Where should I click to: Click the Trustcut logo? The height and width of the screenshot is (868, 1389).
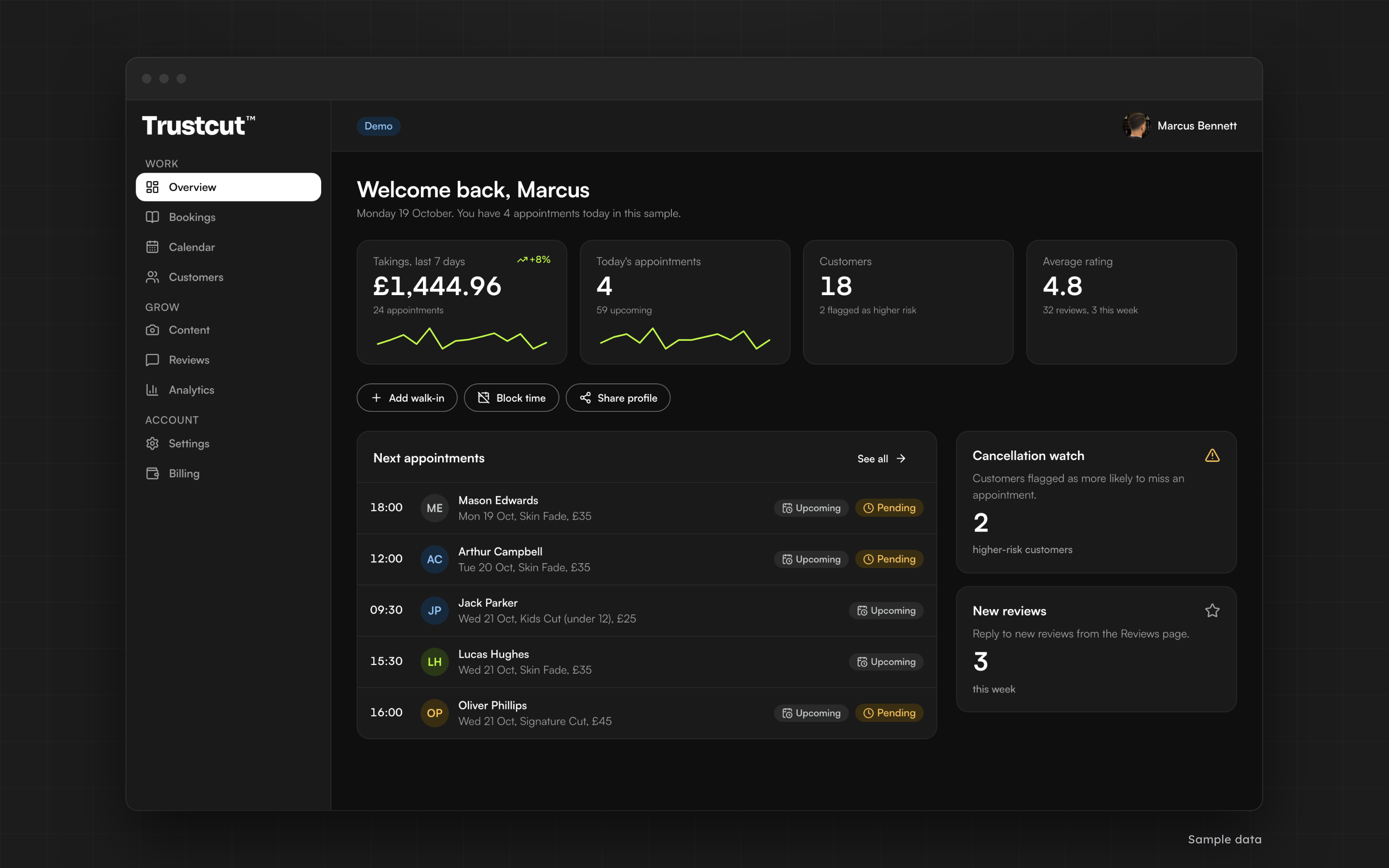click(199, 126)
